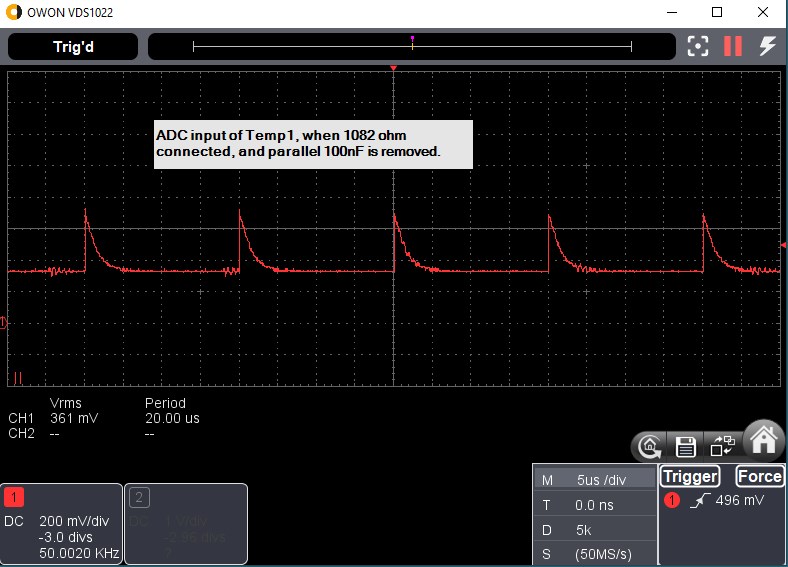The width and height of the screenshot is (788, 567).
Task: Toggle channel 1 with red 1 badge
Action: click(16, 497)
